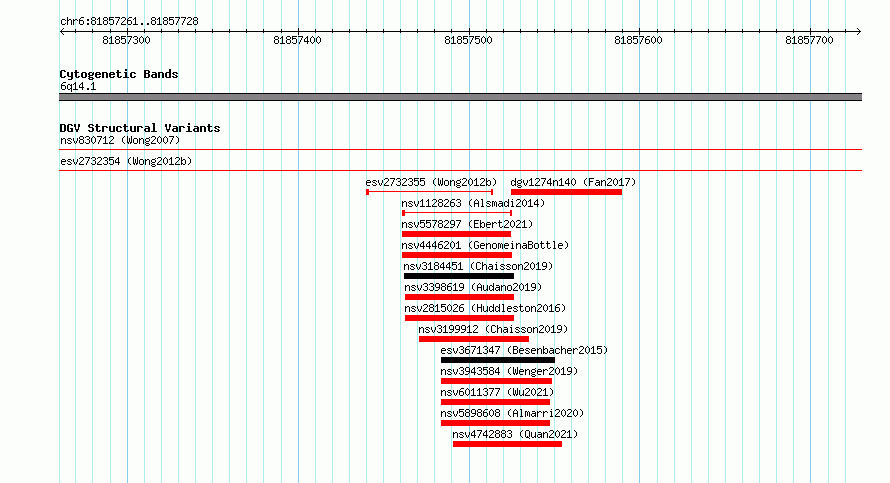Click the red bar under nsv3398619

pos(459,297)
